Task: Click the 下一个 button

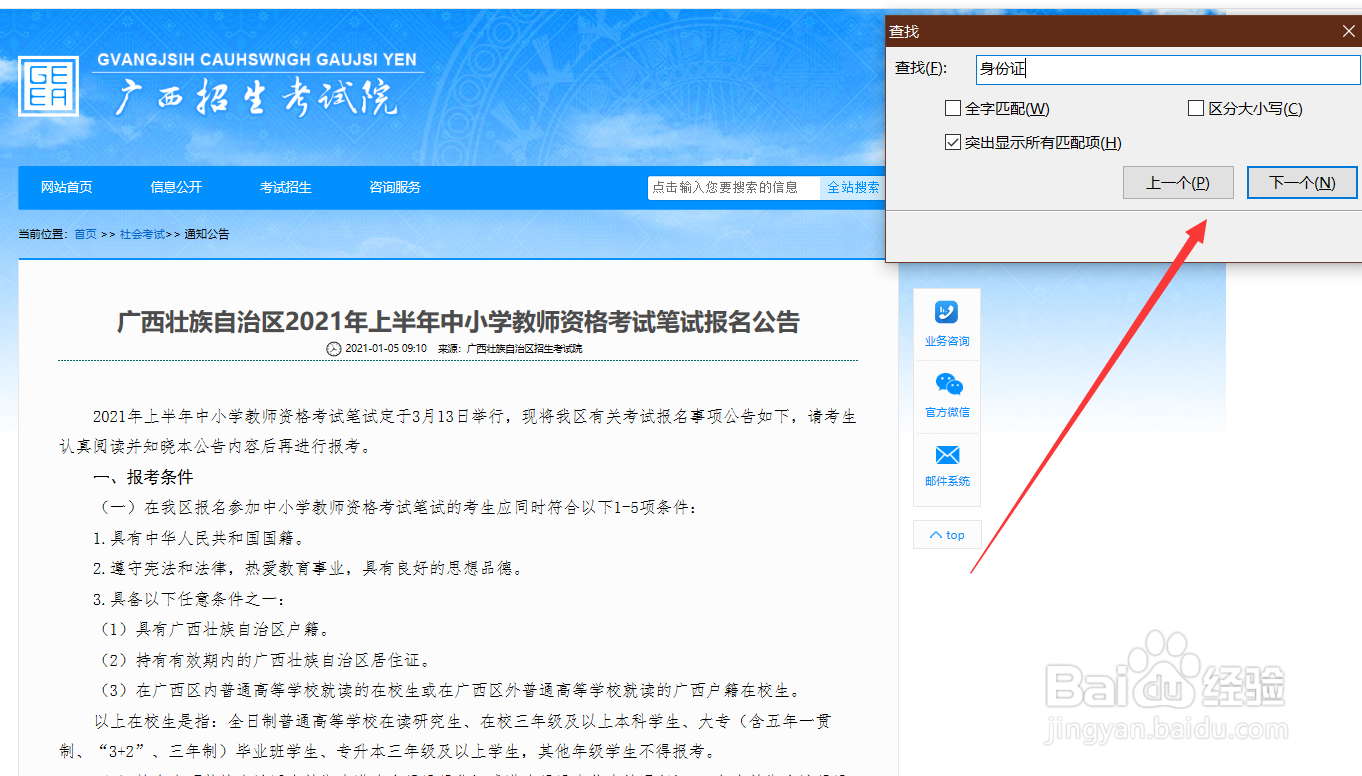Action: pos(1302,183)
